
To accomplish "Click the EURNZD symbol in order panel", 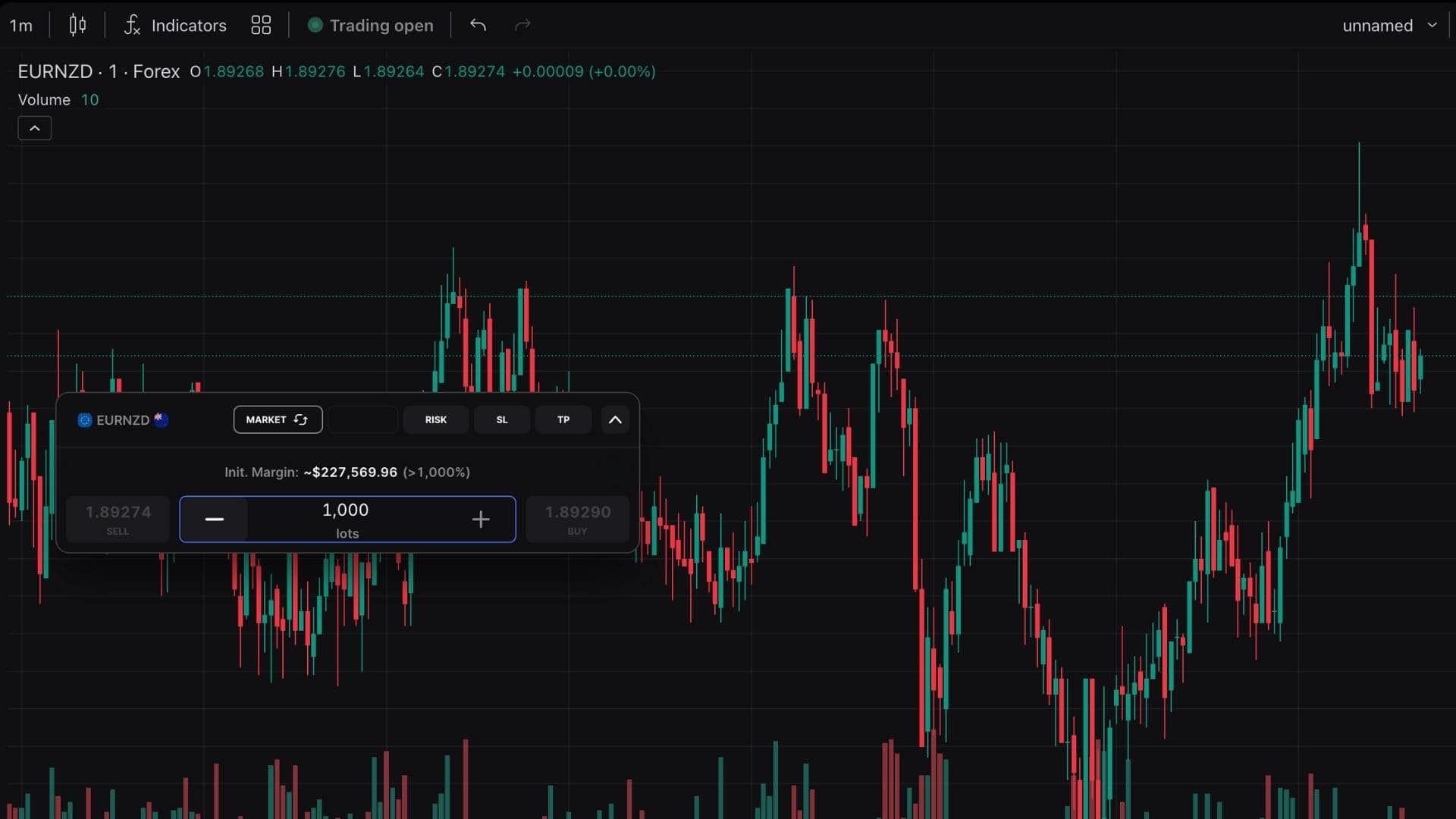I will tap(124, 420).
